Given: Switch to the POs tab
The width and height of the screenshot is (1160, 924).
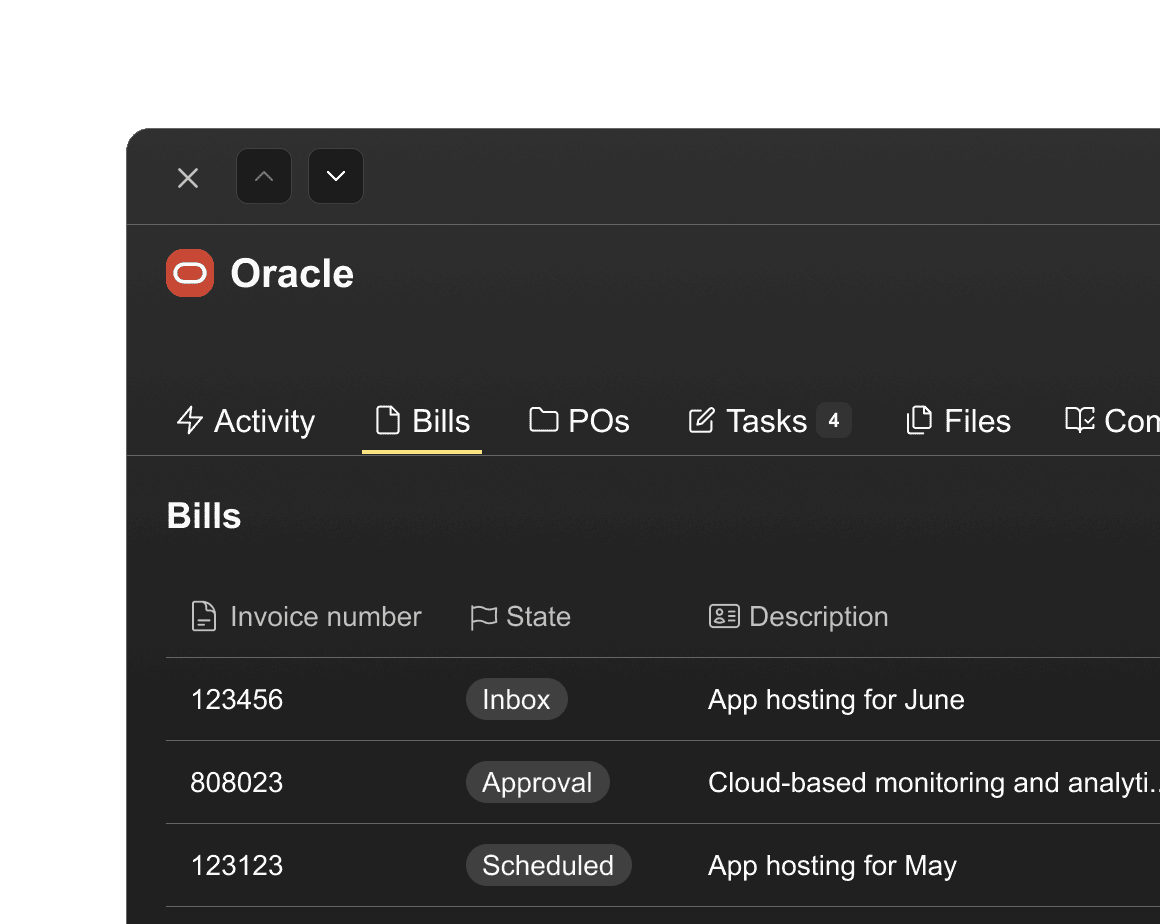Looking at the screenshot, I should point(579,421).
